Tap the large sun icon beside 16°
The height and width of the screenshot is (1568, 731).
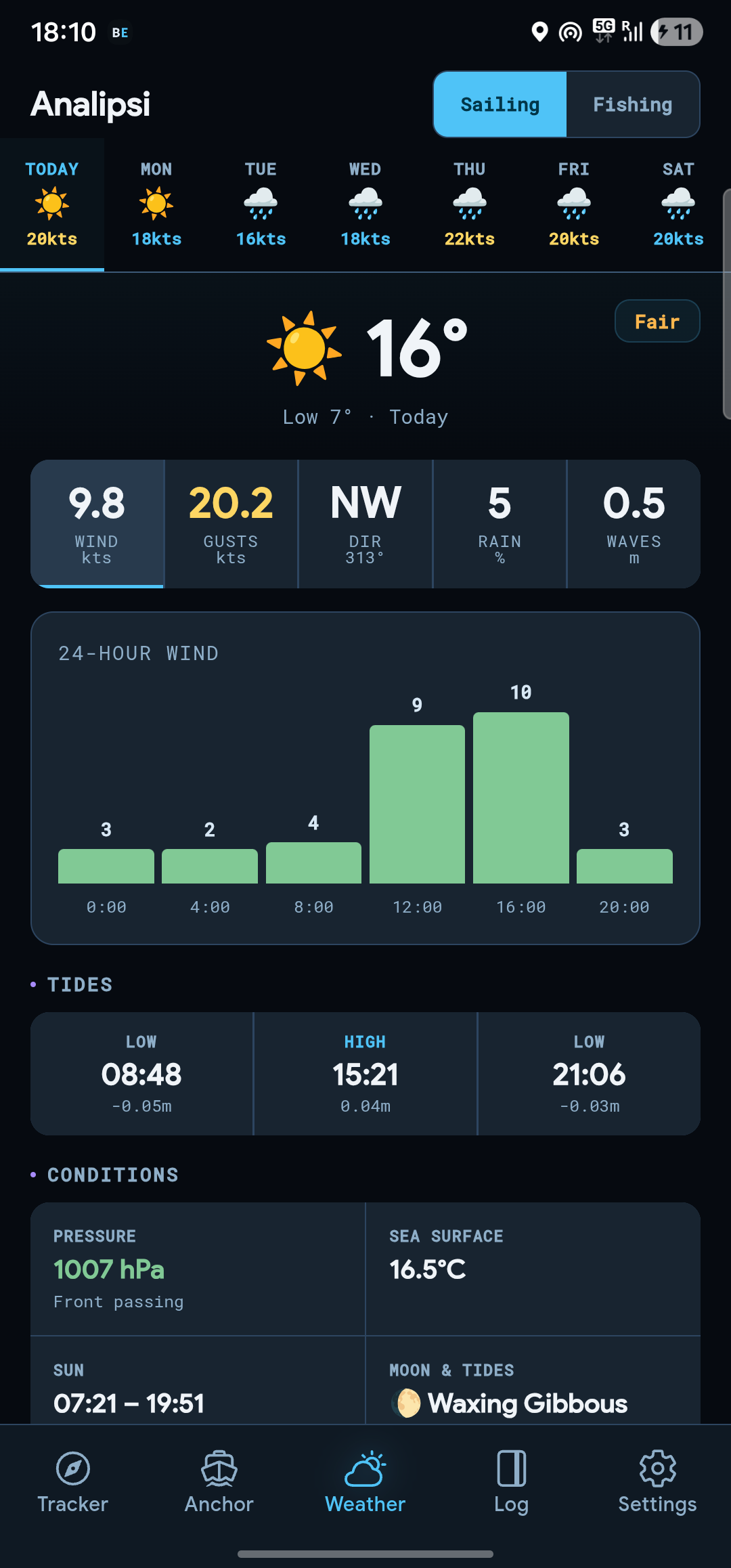coord(304,348)
